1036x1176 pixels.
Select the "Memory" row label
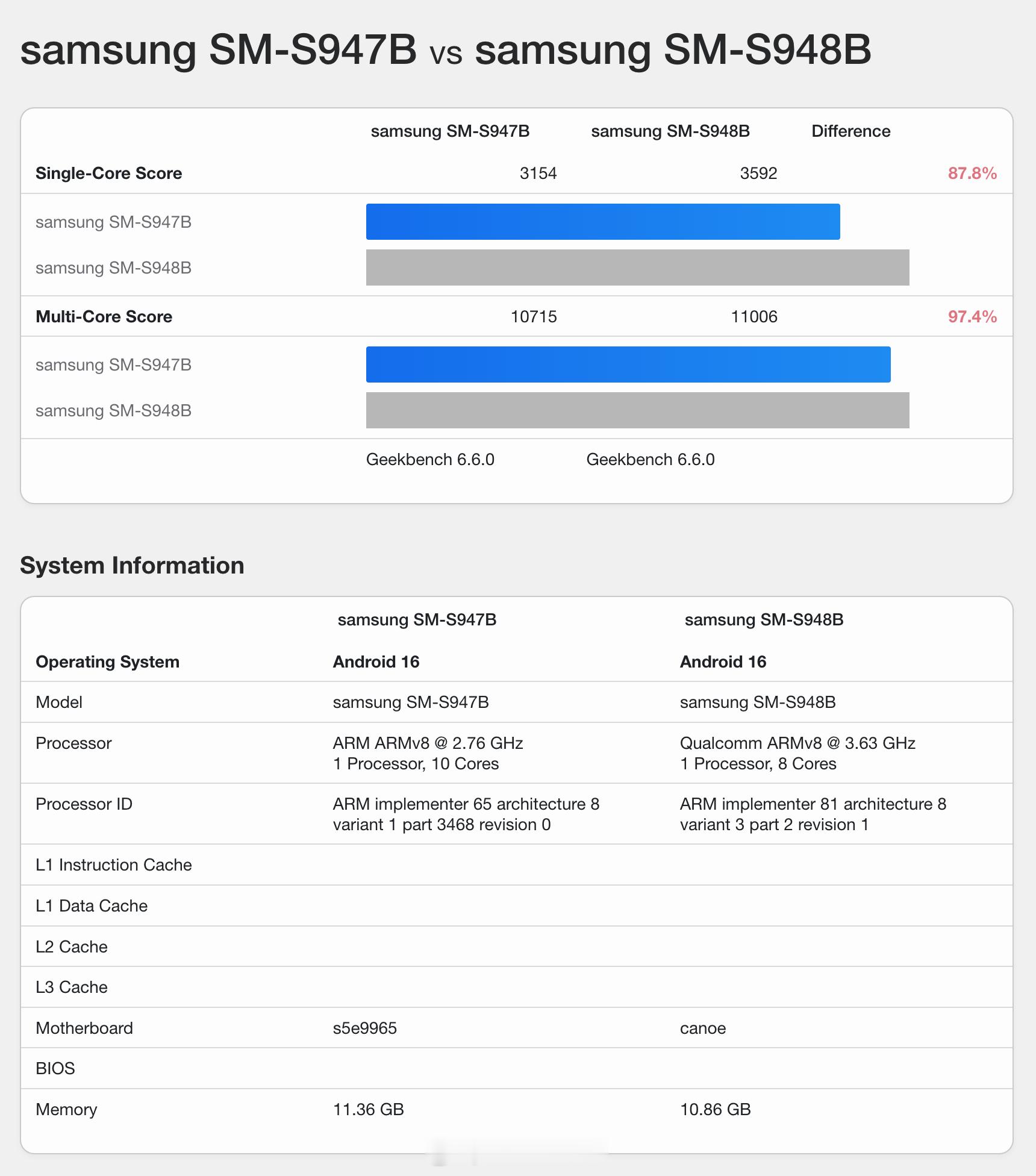(66, 1110)
